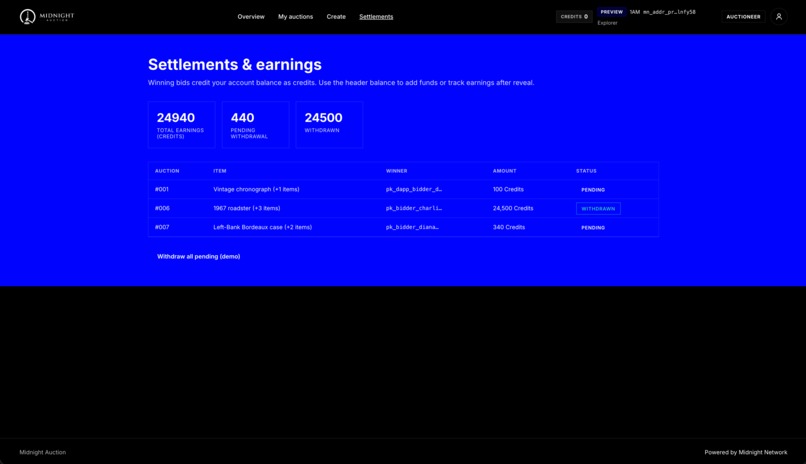The height and width of the screenshot is (464, 806).
Task: Click 1967 roadster (+3 items)
Action: pyautogui.click(x=247, y=208)
